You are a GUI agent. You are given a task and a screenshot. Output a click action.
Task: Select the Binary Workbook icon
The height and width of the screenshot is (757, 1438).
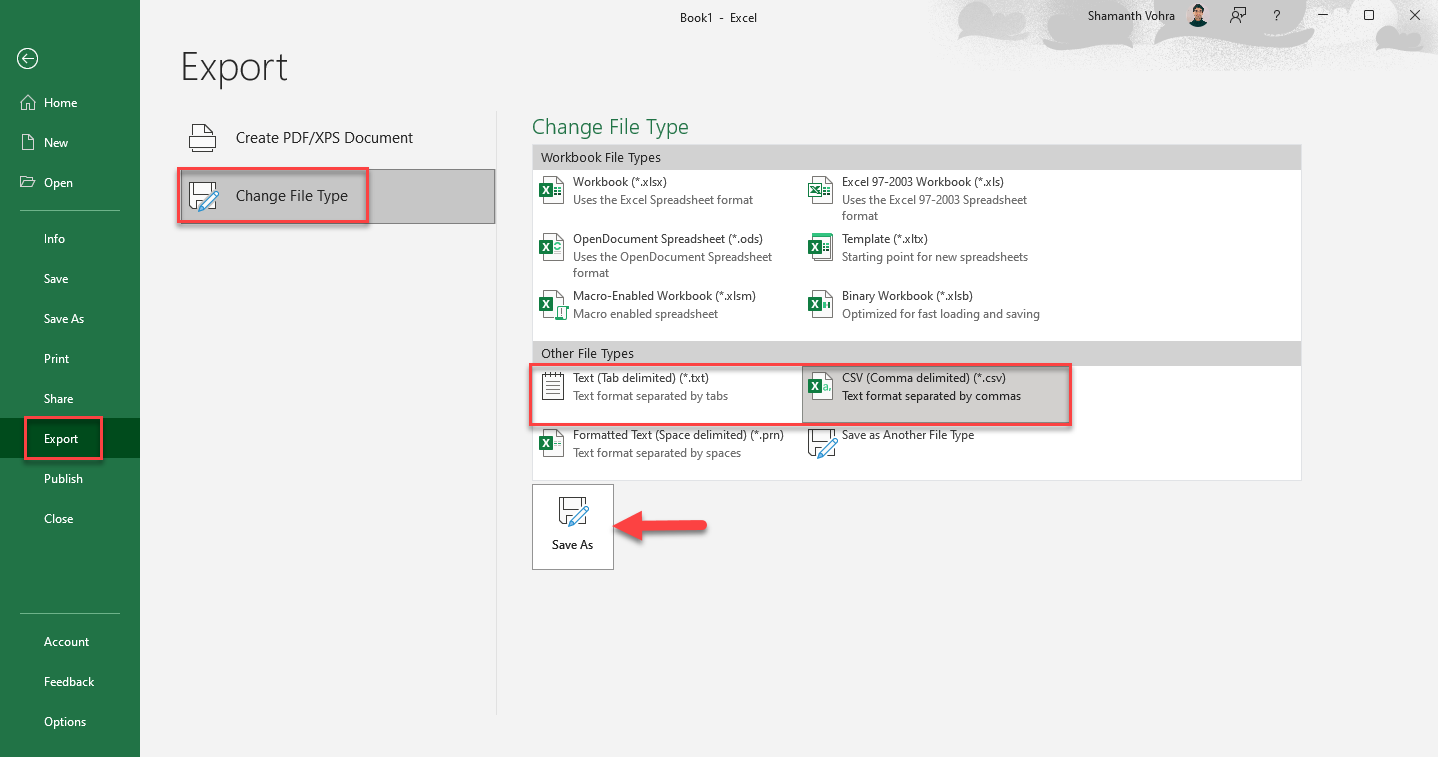pos(821,304)
